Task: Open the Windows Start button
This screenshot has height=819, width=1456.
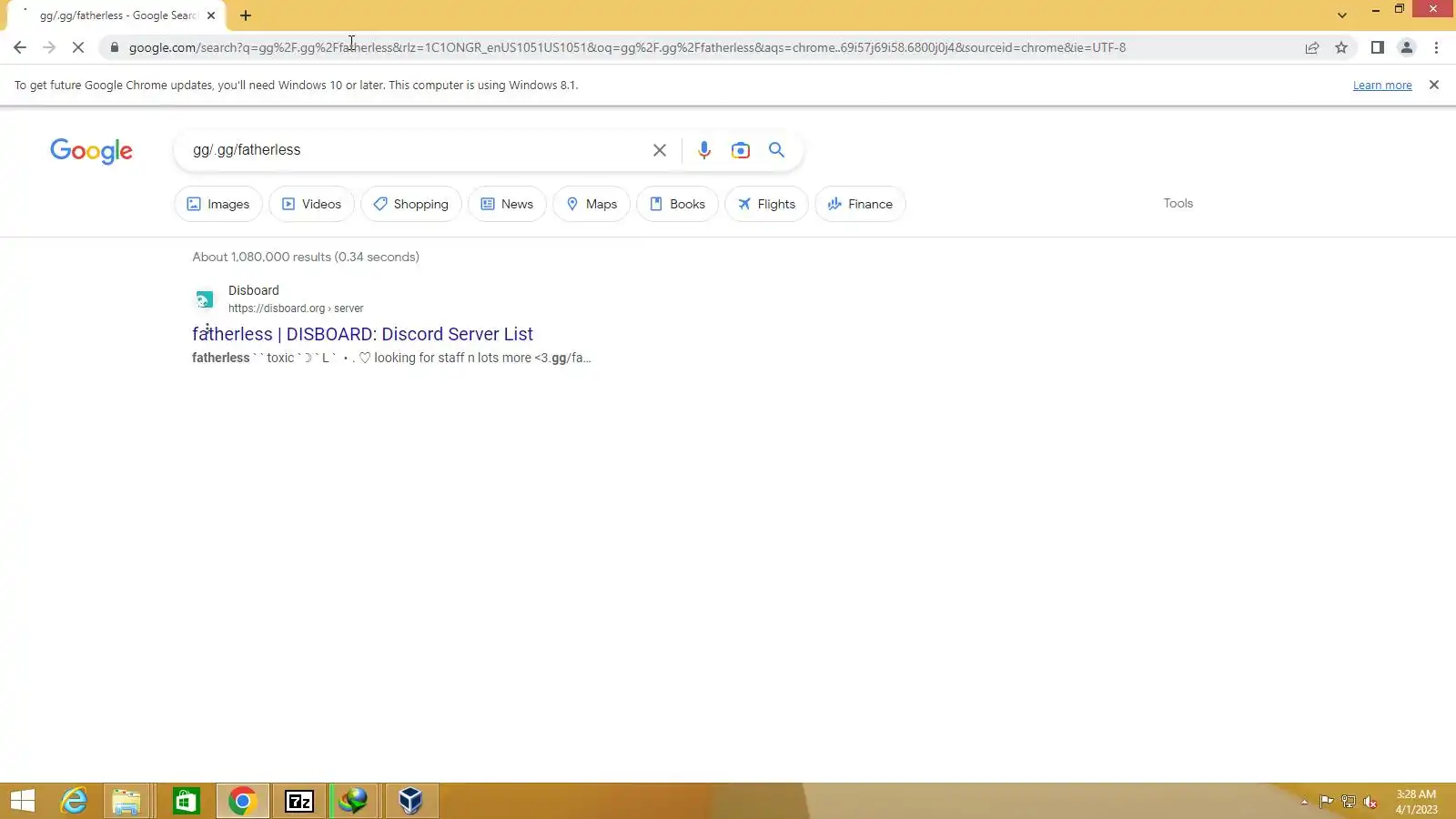Action: (x=23, y=801)
